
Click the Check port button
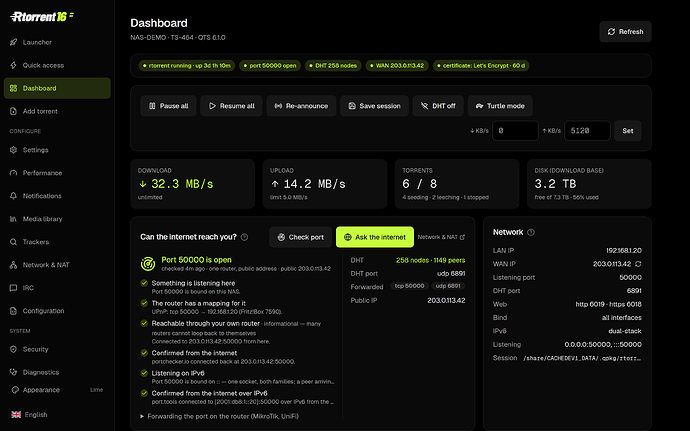tap(301, 237)
